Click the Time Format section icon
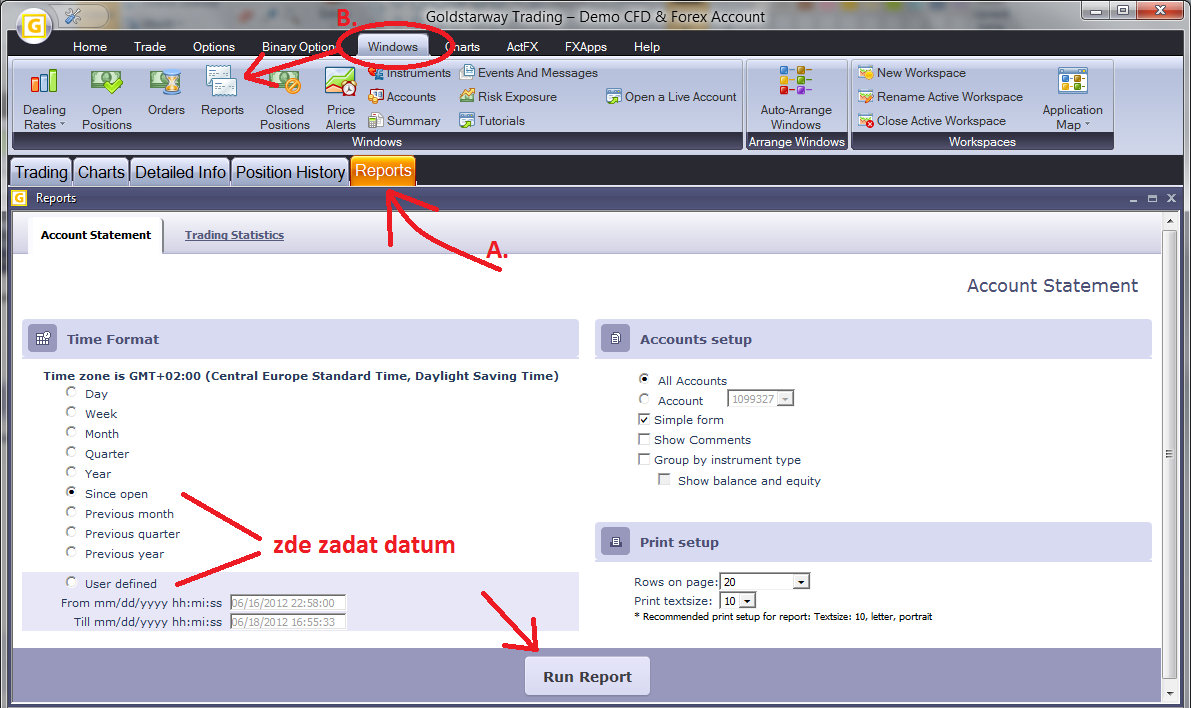Viewport: 1191px width, 708px height. (x=43, y=339)
